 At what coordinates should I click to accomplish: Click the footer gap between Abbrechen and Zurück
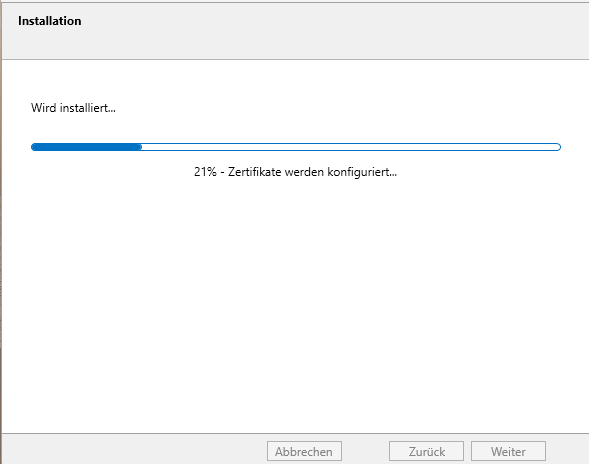pyautogui.click(x=365, y=451)
